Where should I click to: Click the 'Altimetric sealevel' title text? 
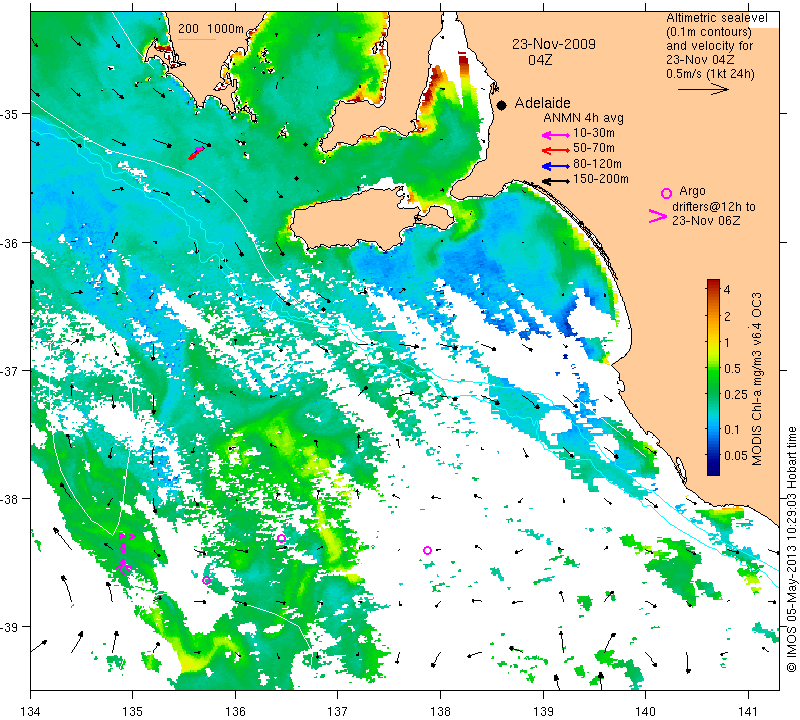(x=716, y=18)
